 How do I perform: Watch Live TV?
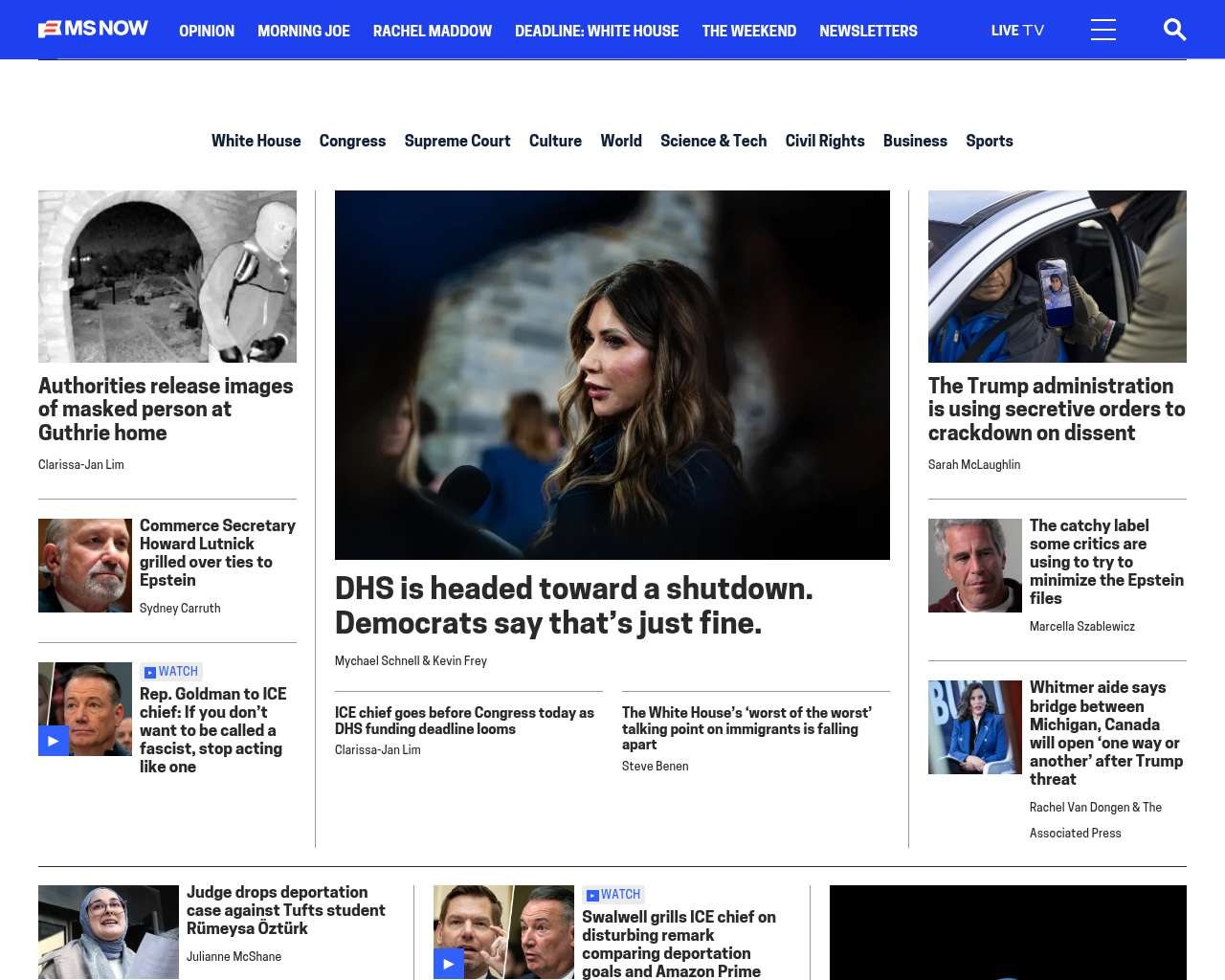[x=1017, y=31]
